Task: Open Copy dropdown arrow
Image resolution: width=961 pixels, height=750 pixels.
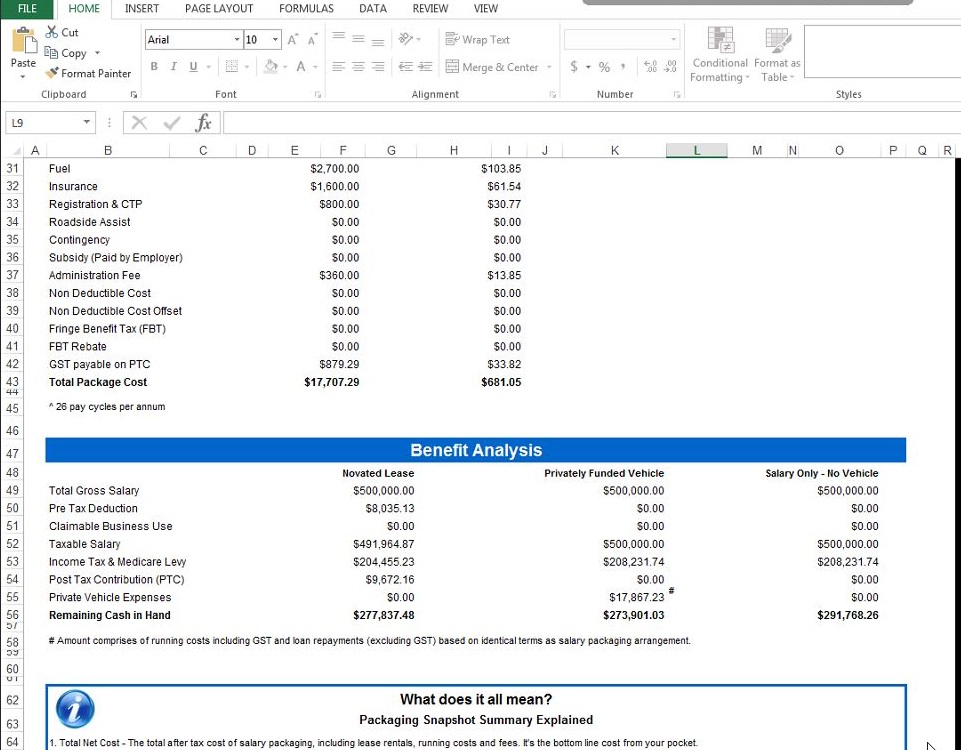Action: [x=97, y=53]
